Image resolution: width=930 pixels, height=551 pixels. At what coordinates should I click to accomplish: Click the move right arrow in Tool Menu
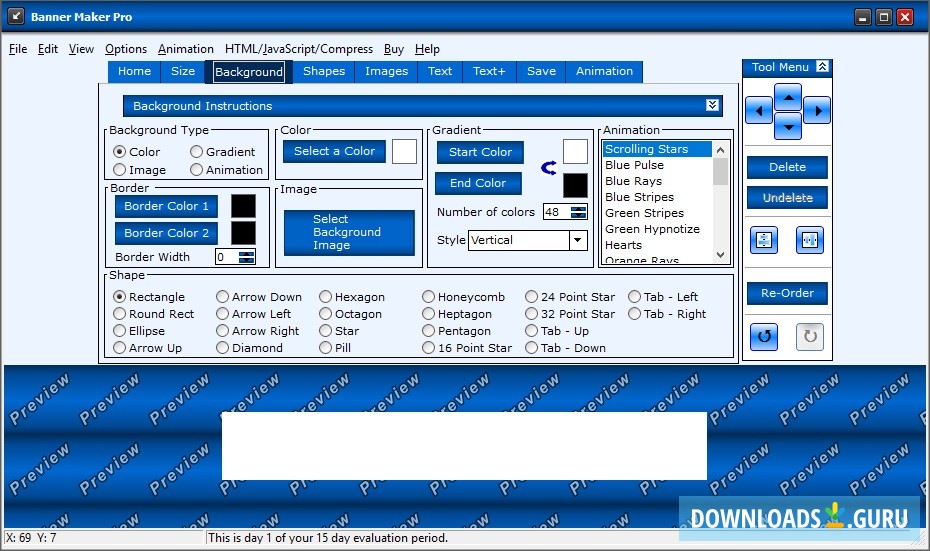[x=817, y=110]
